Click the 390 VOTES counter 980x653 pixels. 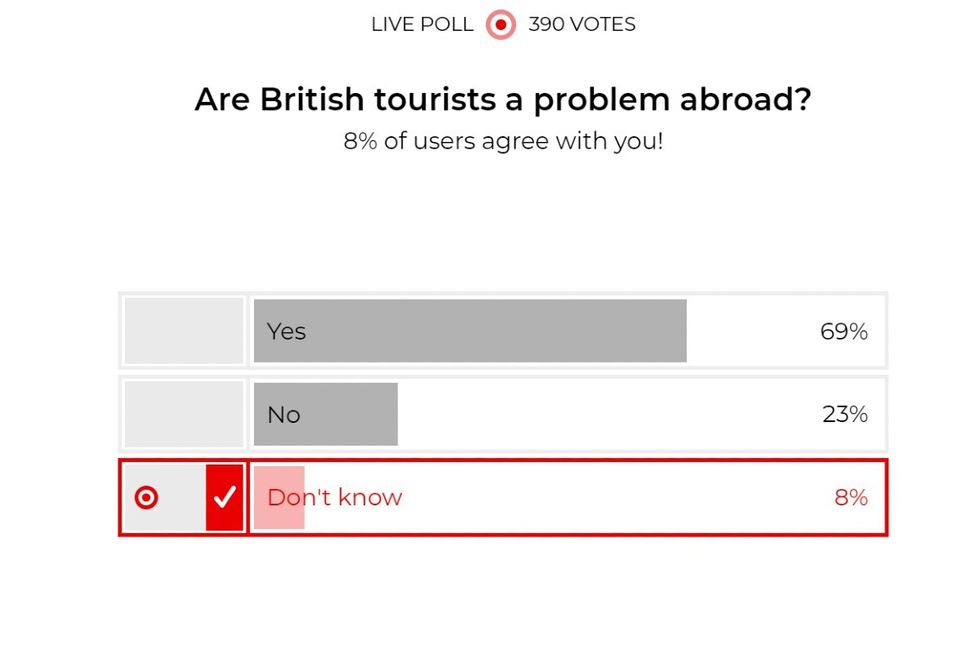click(x=582, y=24)
